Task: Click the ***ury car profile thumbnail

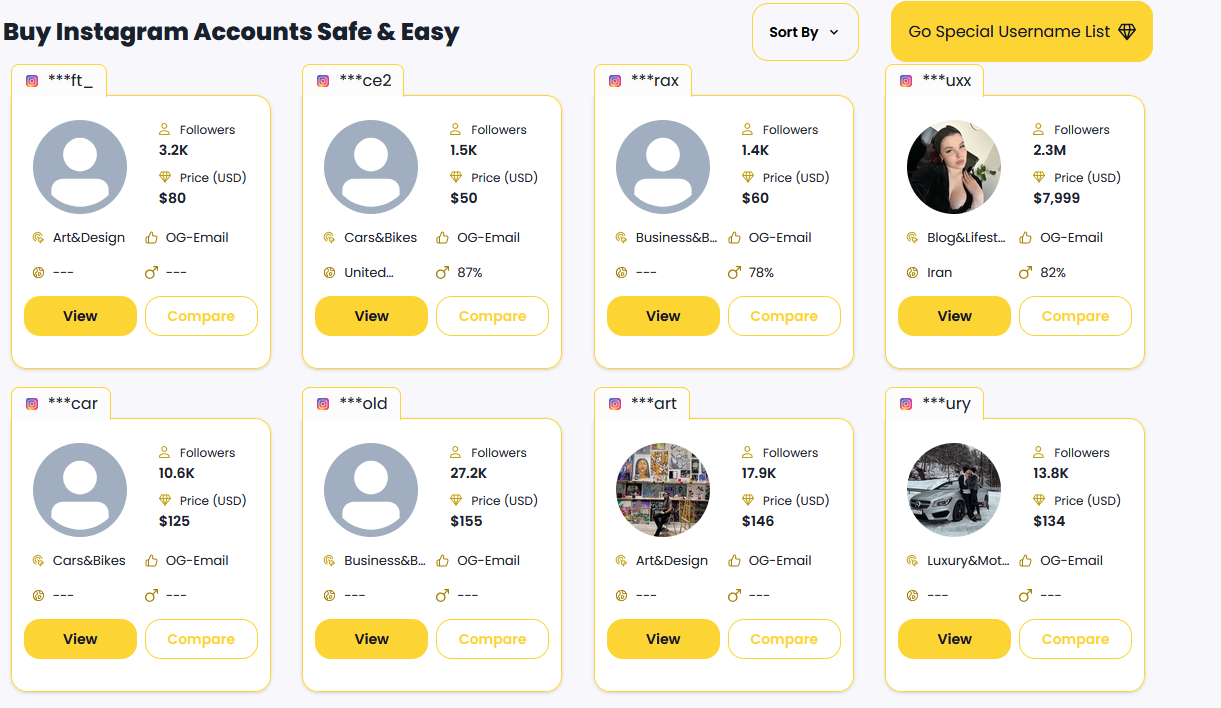Action: 954,490
